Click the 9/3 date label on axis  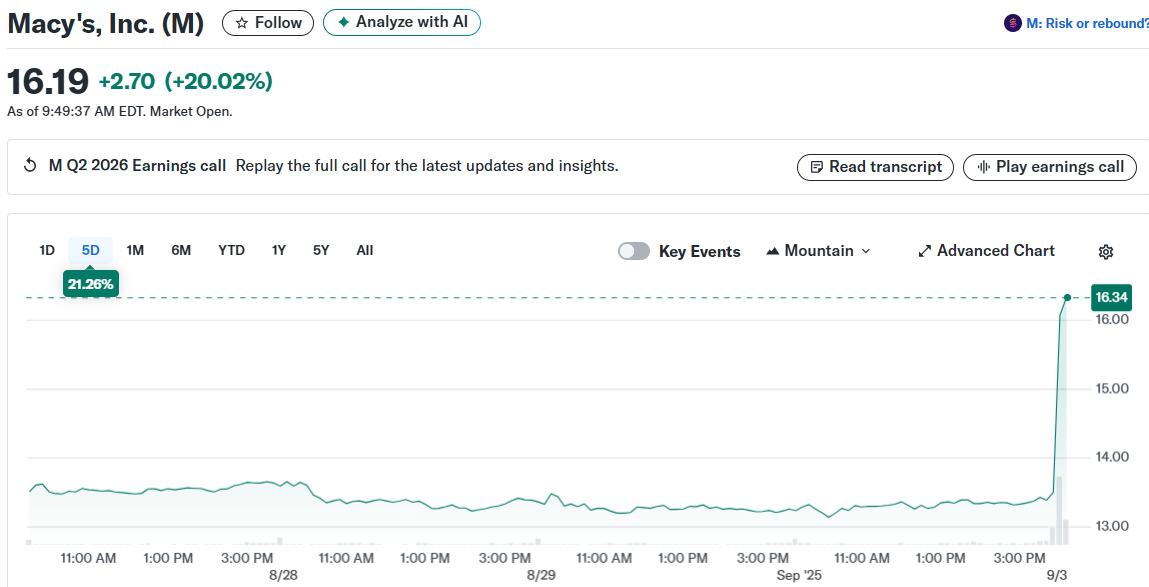coord(1057,575)
